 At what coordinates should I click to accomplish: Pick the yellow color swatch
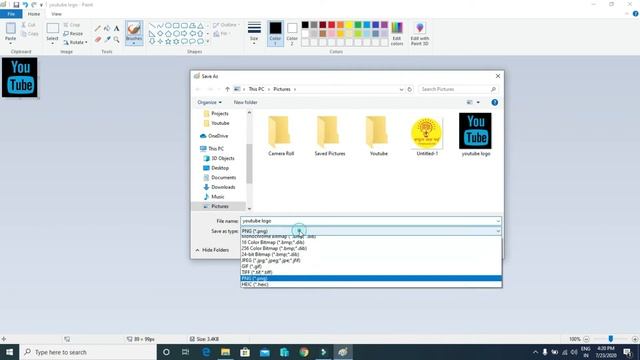tap(349, 25)
